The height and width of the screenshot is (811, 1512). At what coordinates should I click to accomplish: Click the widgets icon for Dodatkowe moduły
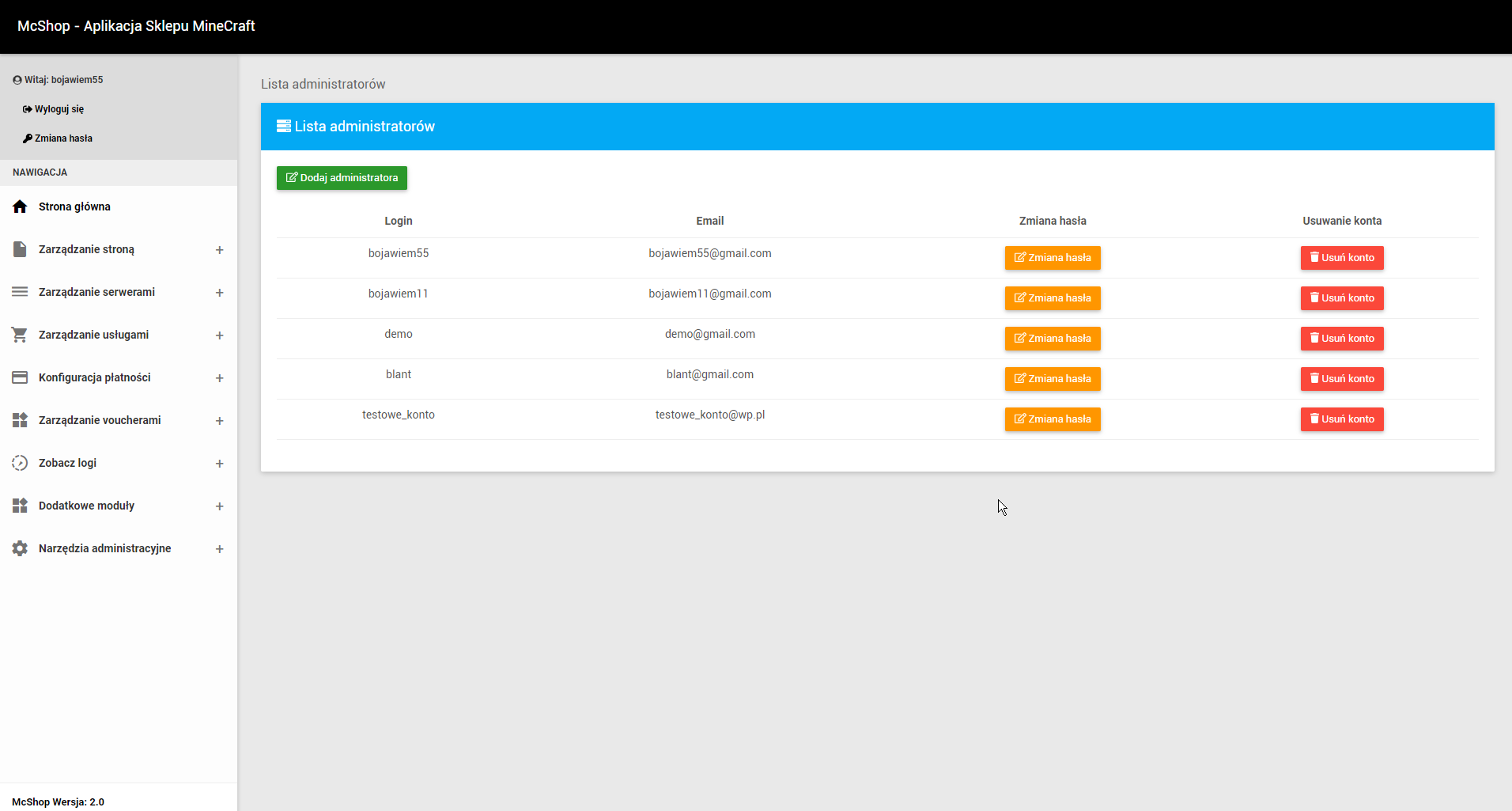coord(20,506)
